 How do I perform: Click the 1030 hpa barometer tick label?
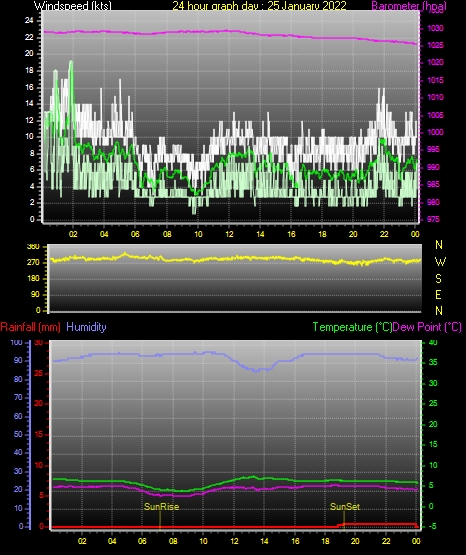click(435, 28)
